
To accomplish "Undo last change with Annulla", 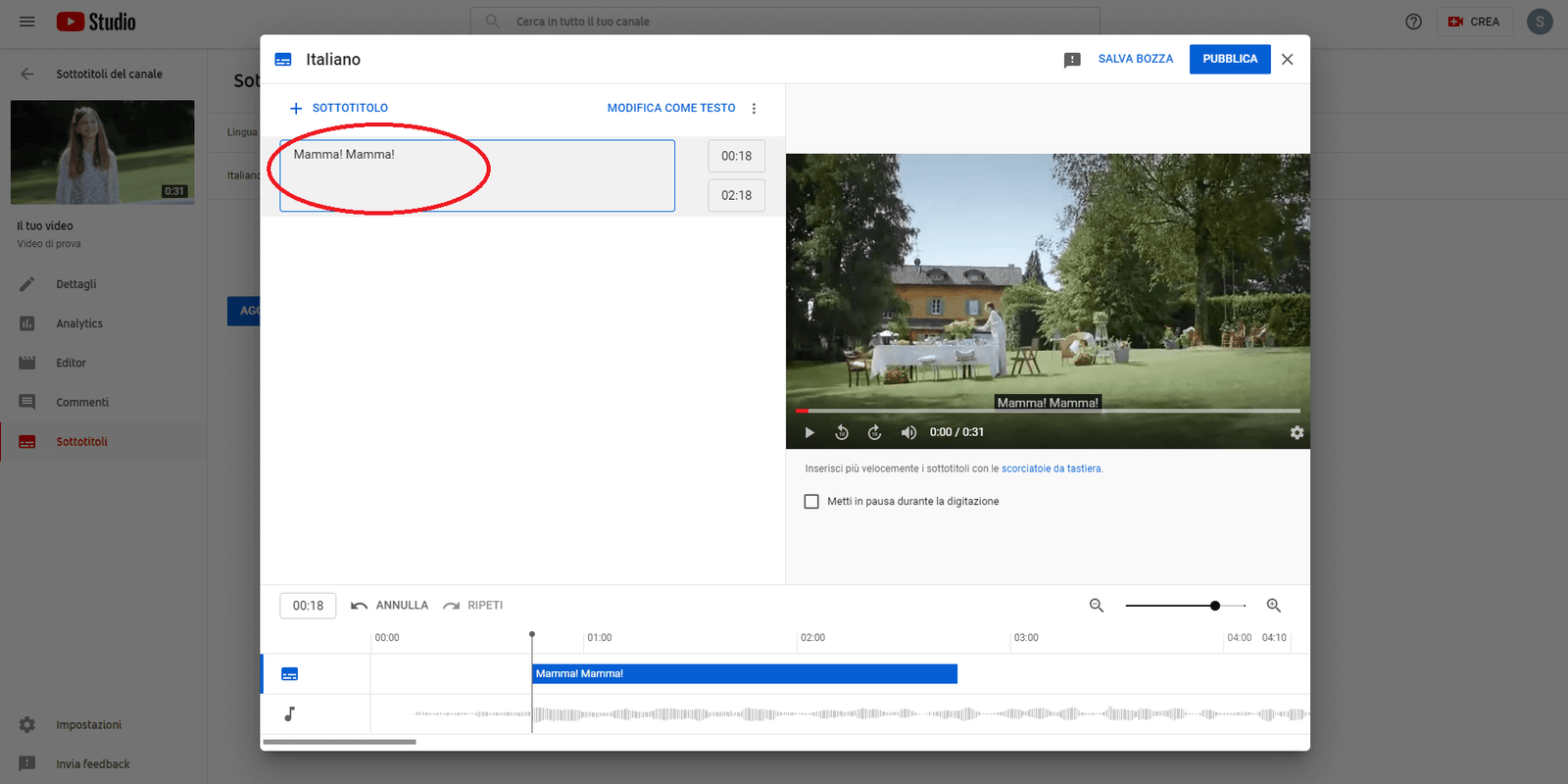I will (390, 606).
